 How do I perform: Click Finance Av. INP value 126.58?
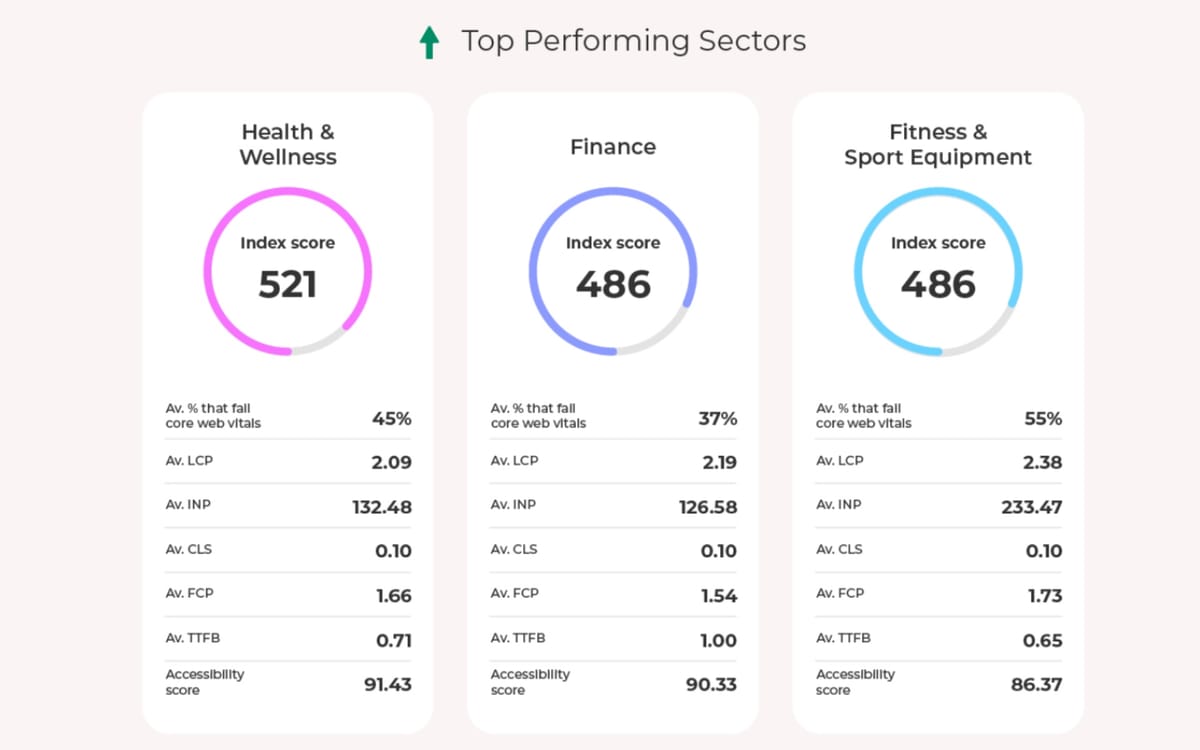click(x=708, y=508)
